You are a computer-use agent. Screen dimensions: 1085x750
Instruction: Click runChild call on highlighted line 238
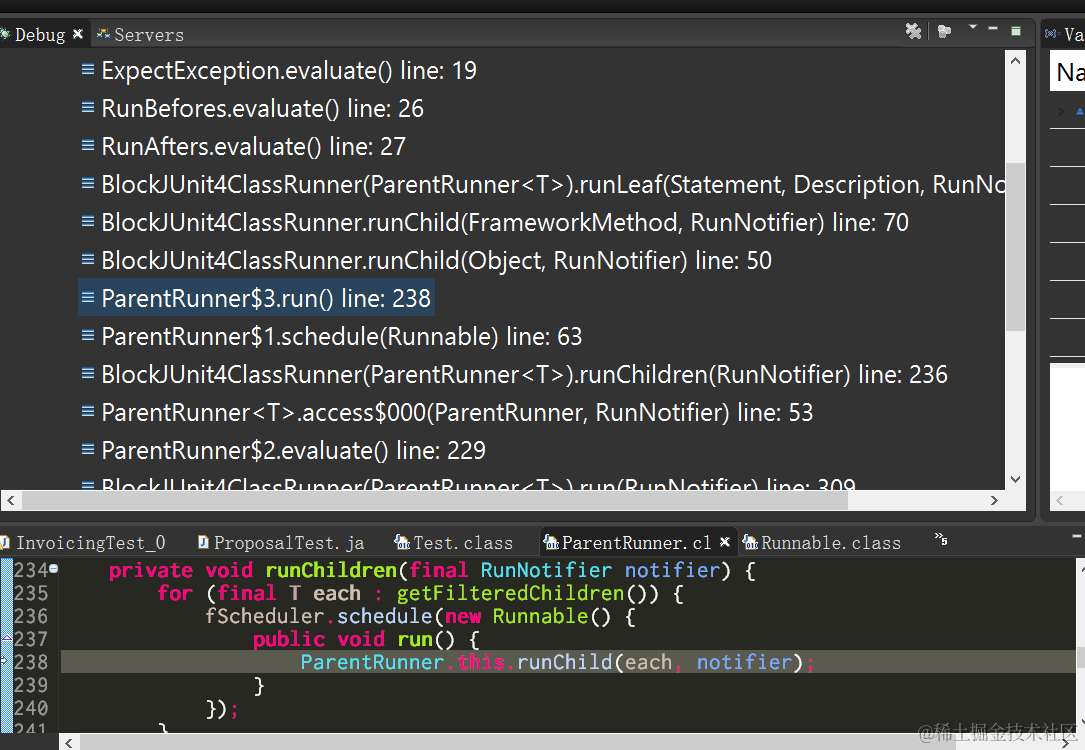[x=565, y=662]
